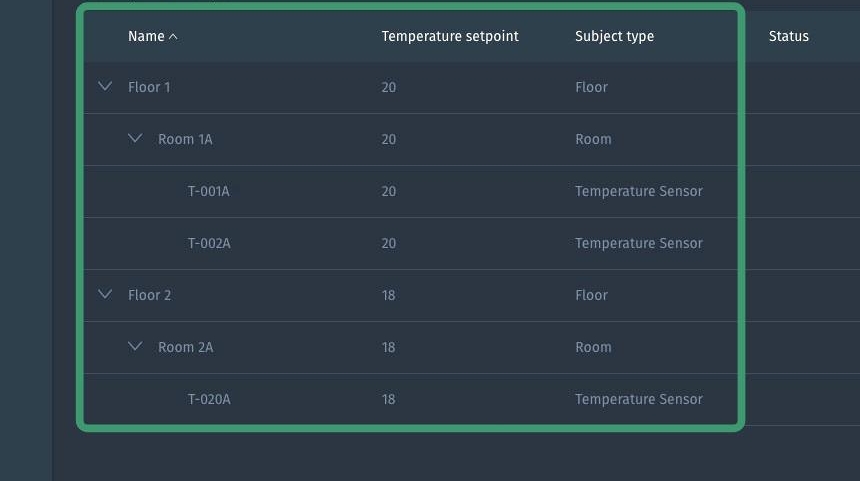The width and height of the screenshot is (860, 481).
Task: Click T-001A's temperature setpoint value
Action: (388, 191)
